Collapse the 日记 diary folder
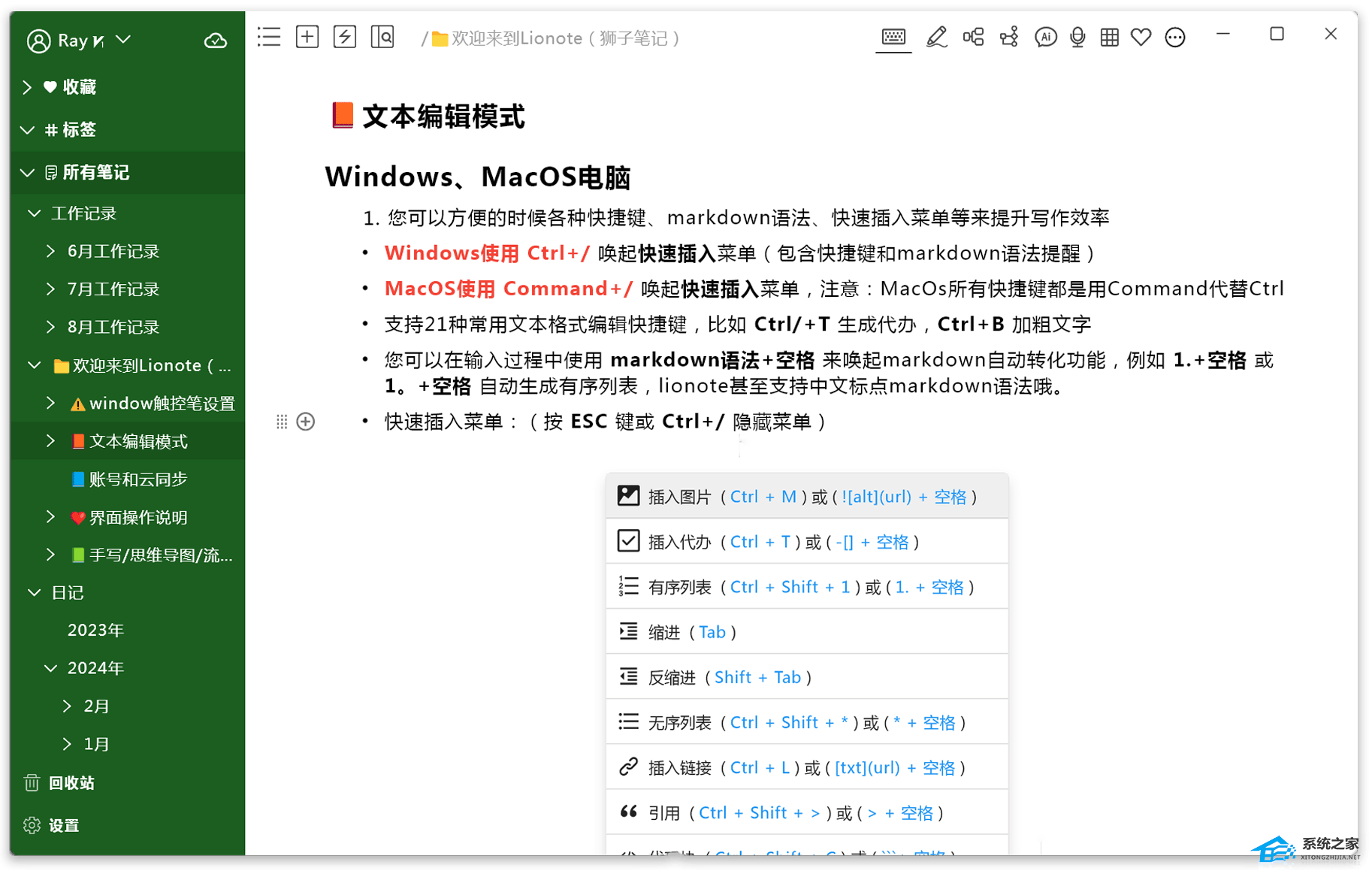Viewport: 1372px width, 871px height. 35,593
